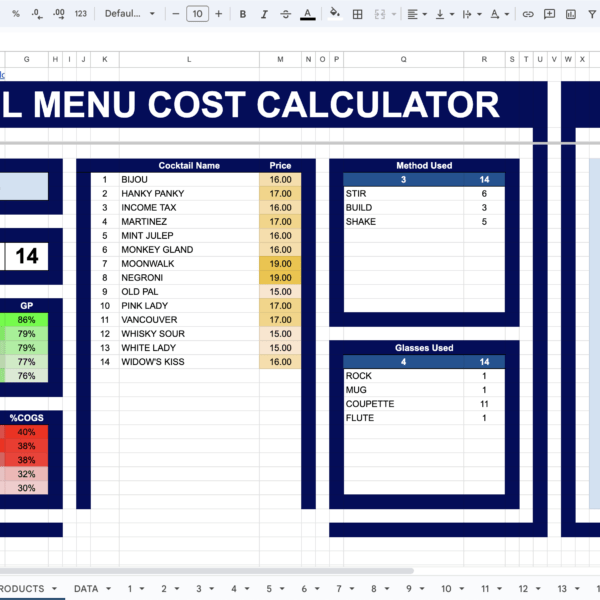Decrease decimal places
This screenshot has width=600, height=600.
(x=37, y=14)
